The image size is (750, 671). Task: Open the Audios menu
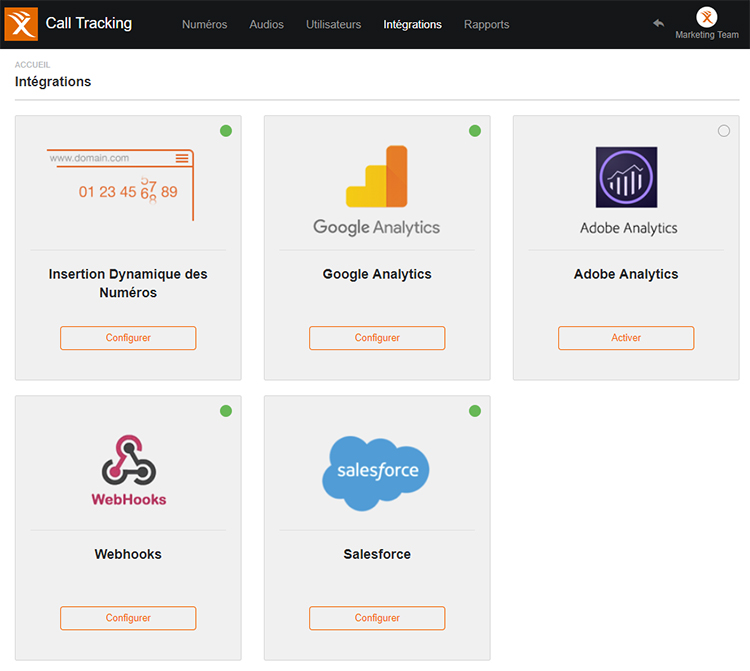[266, 24]
